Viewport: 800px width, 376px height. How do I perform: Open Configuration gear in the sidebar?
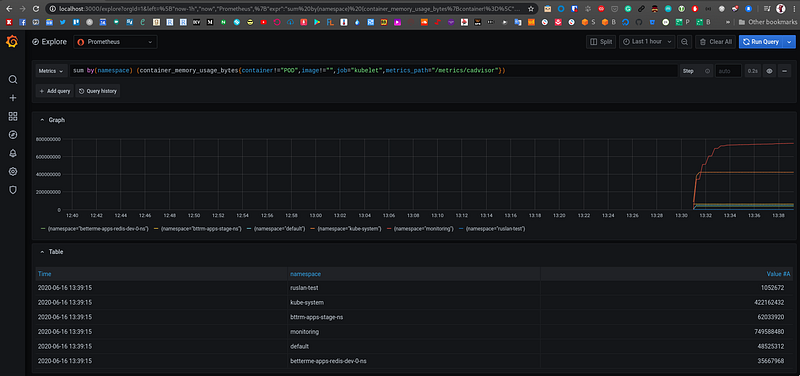[13, 171]
